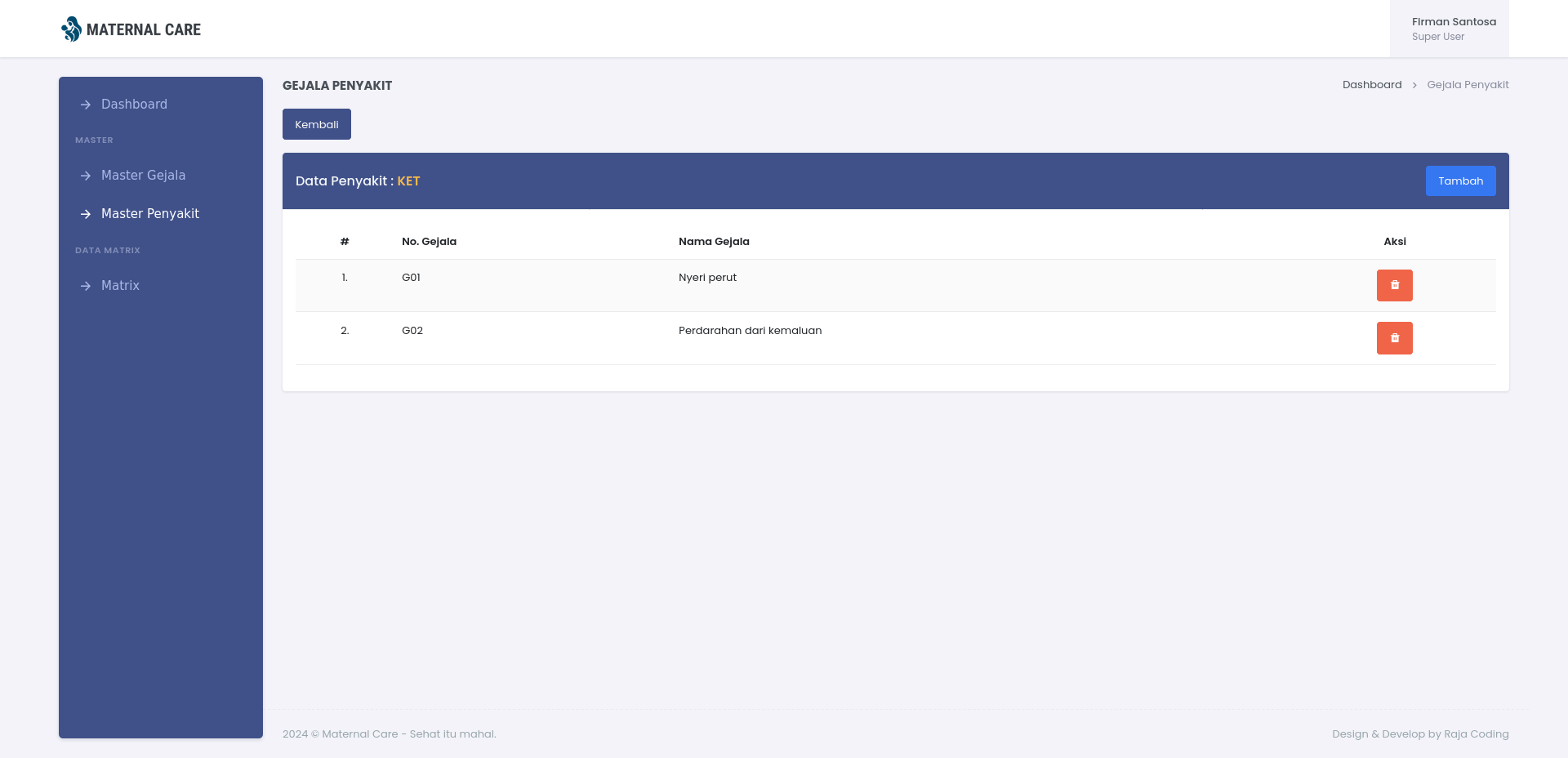This screenshot has width=1568, height=758.
Task: Delete the Nyeri perut symptom row
Action: pyautogui.click(x=1394, y=285)
